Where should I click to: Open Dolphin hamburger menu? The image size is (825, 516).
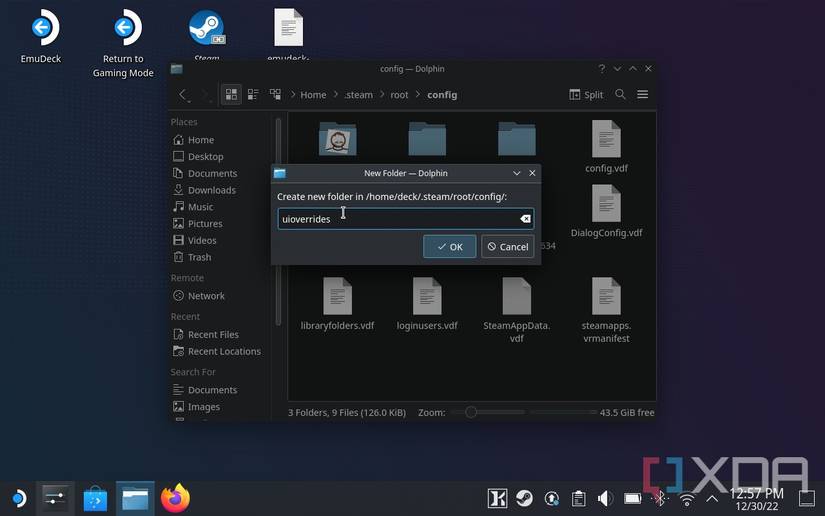pyautogui.click(x=643, y=94)
